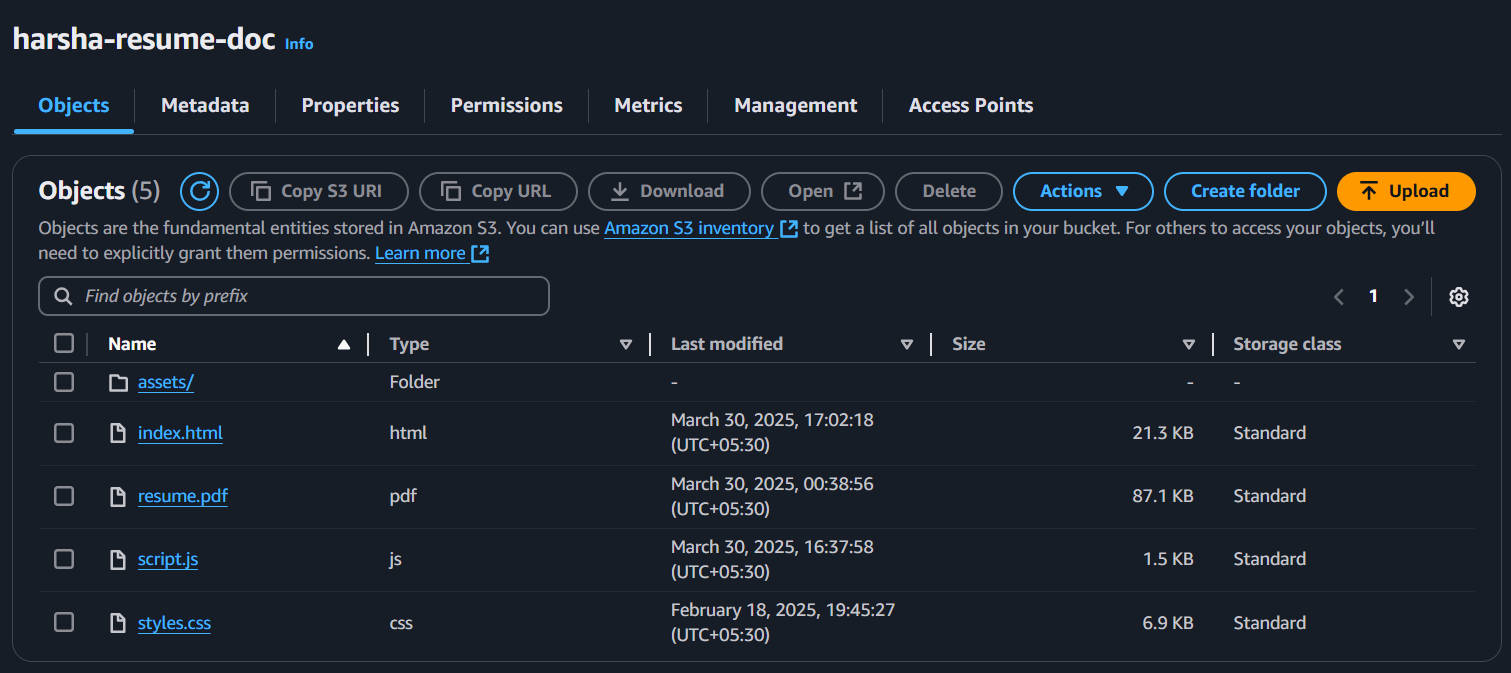
Task: Click the Name column header
Action: tap(132, 344)
